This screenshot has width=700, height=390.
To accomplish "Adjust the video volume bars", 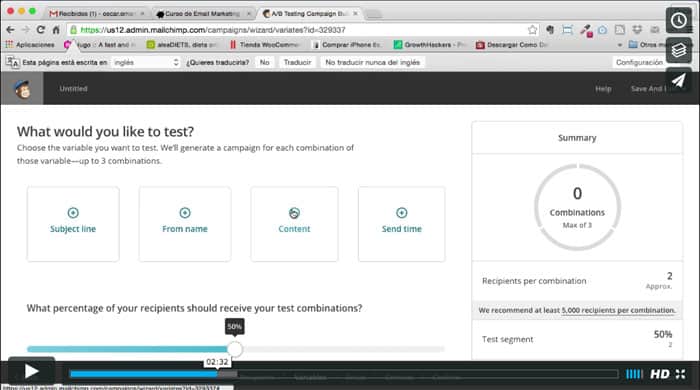I will 634,374.
